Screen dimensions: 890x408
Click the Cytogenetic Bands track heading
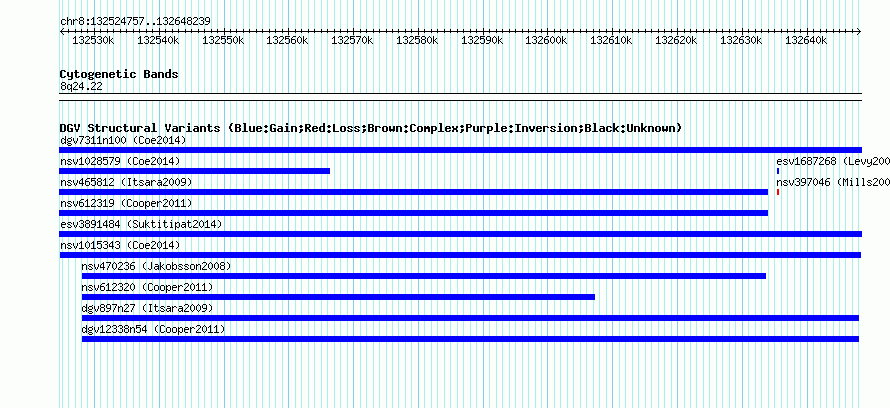point(119,74)
